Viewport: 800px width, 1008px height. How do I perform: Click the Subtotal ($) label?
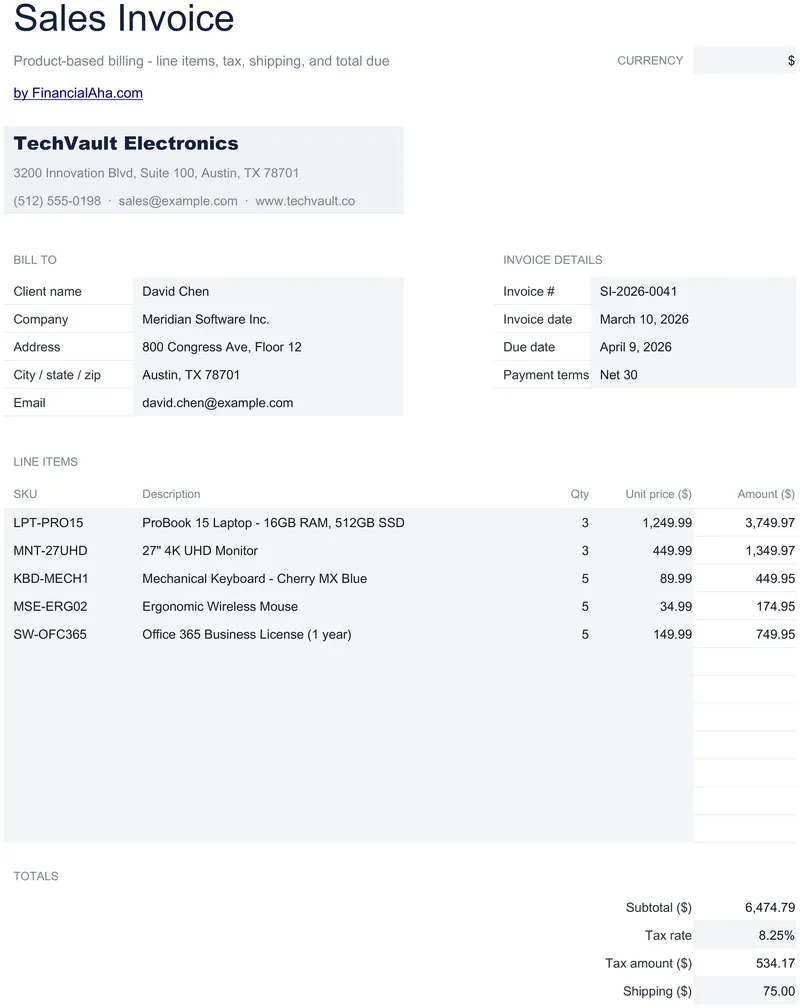click(659, 907)
